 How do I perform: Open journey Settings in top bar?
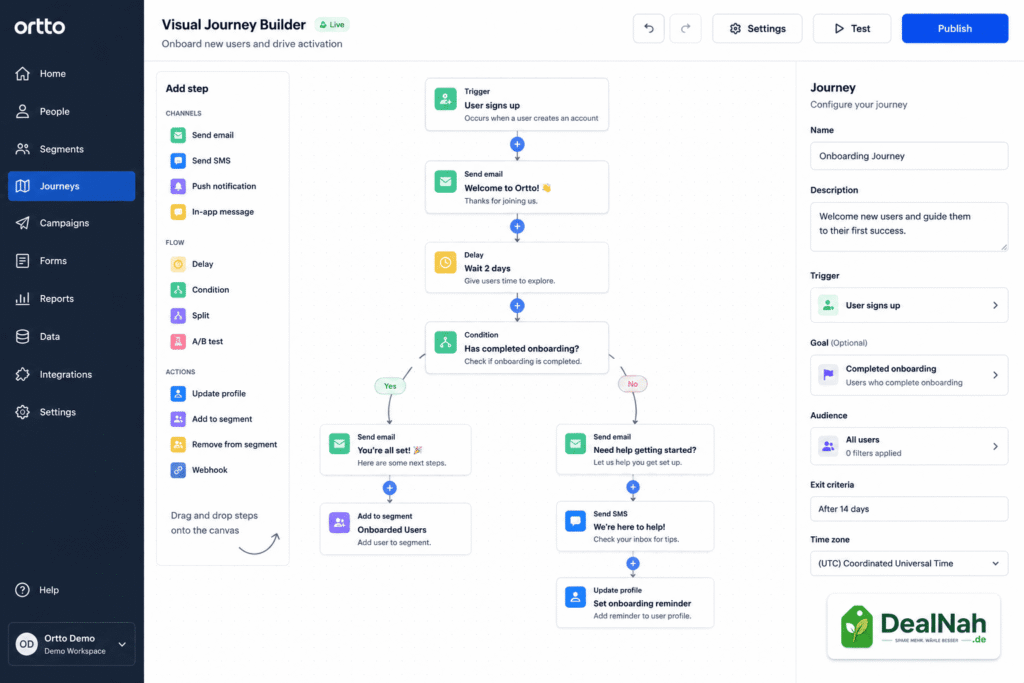(757, 29)
